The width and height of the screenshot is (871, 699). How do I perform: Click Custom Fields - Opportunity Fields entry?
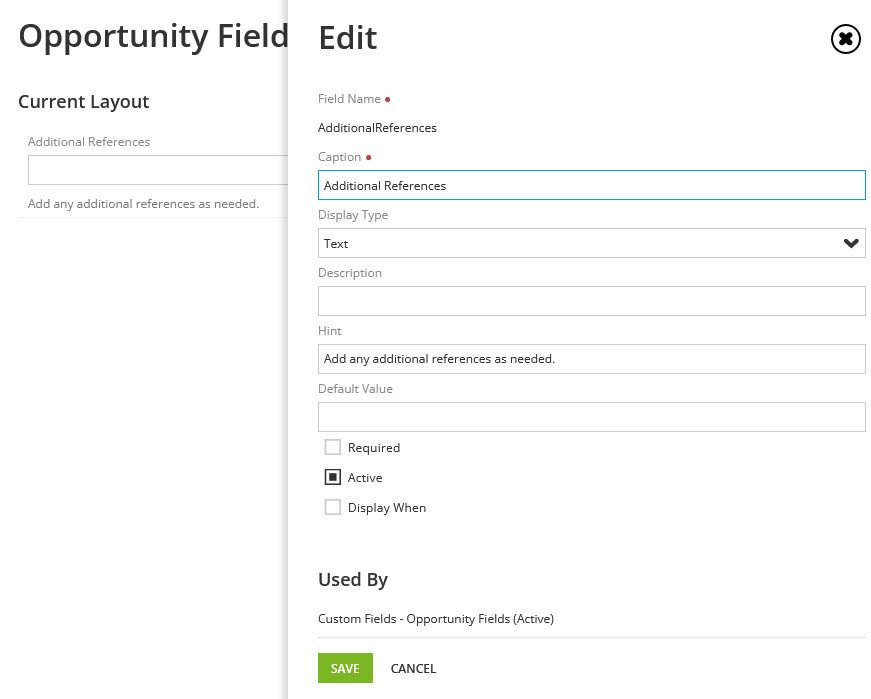[436, 619]
